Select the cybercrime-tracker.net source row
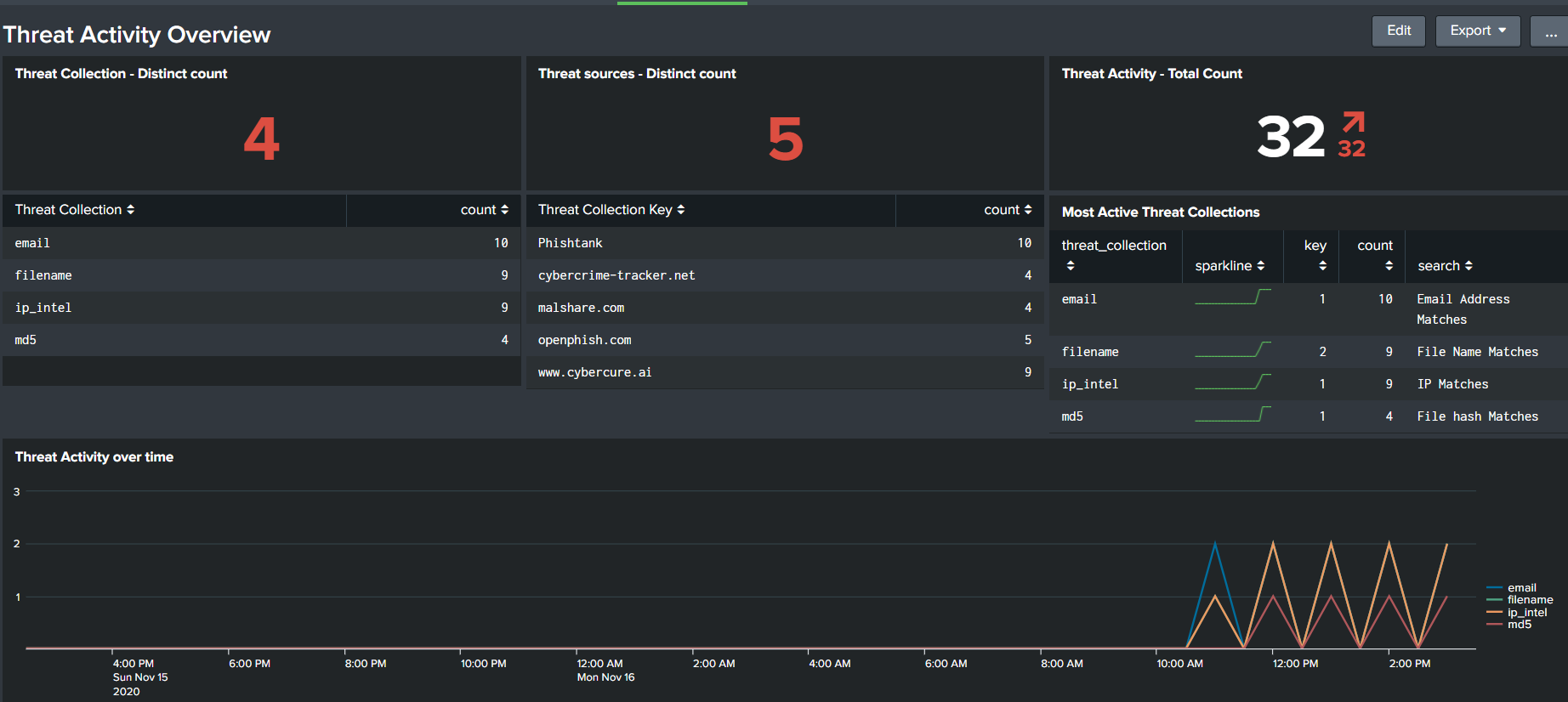Image resolution: width=1568 pixels, height=702 pixels. (785, 275)
